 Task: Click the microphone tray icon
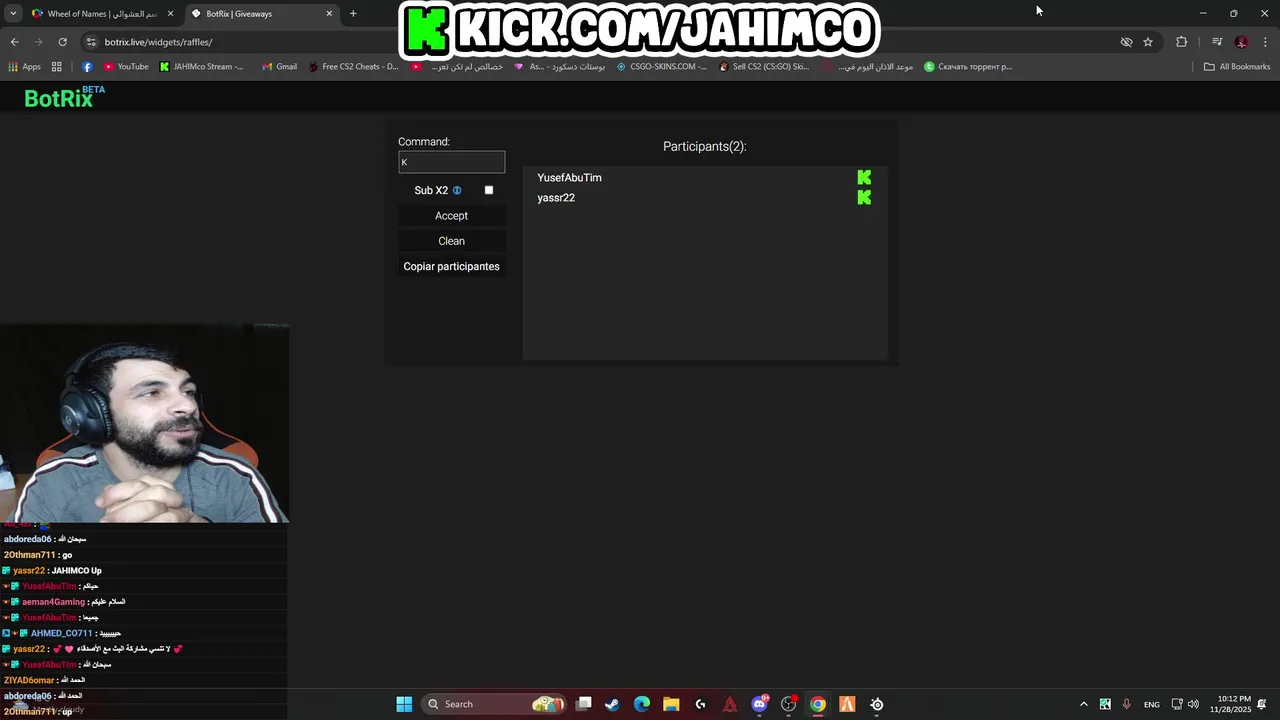(1127, 704)
